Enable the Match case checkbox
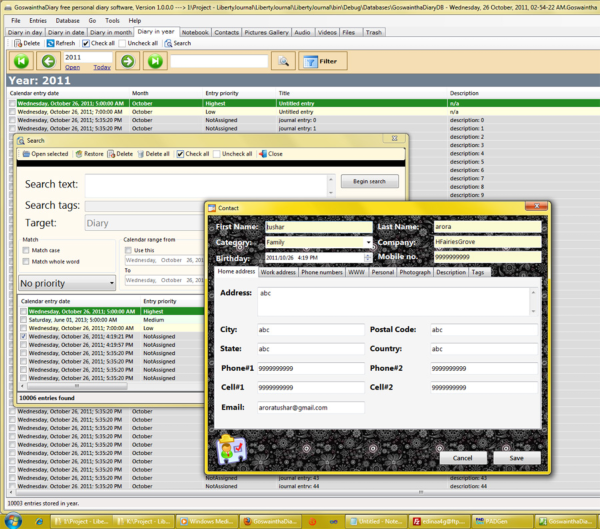The height and width of the screenshot is (529, 600). tap(27, 251)
